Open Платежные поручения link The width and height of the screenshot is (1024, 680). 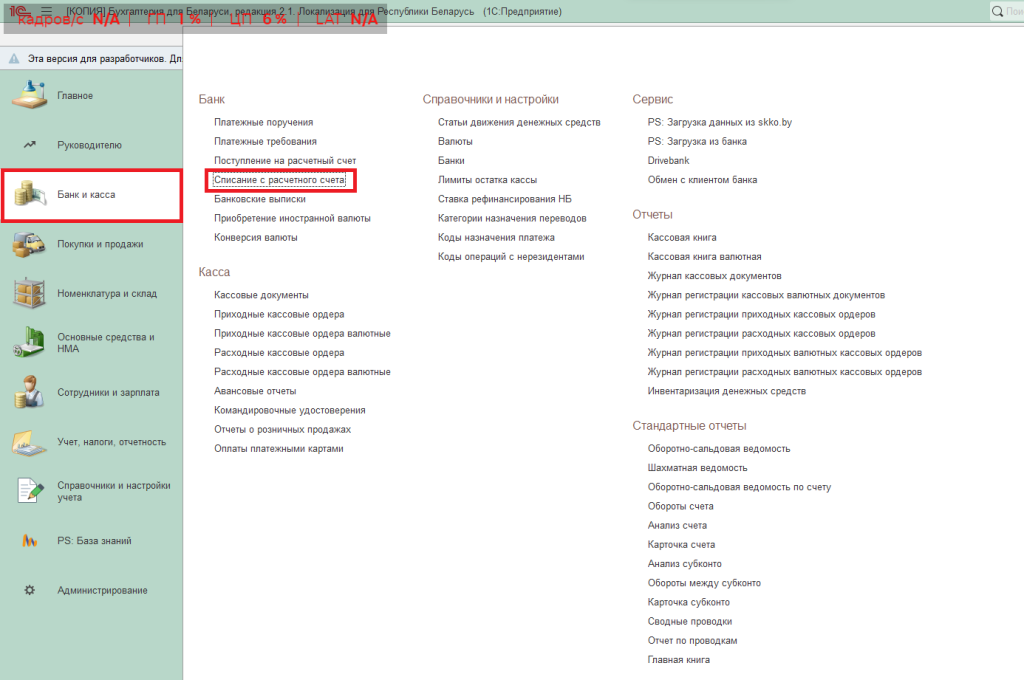pos(264,122)
